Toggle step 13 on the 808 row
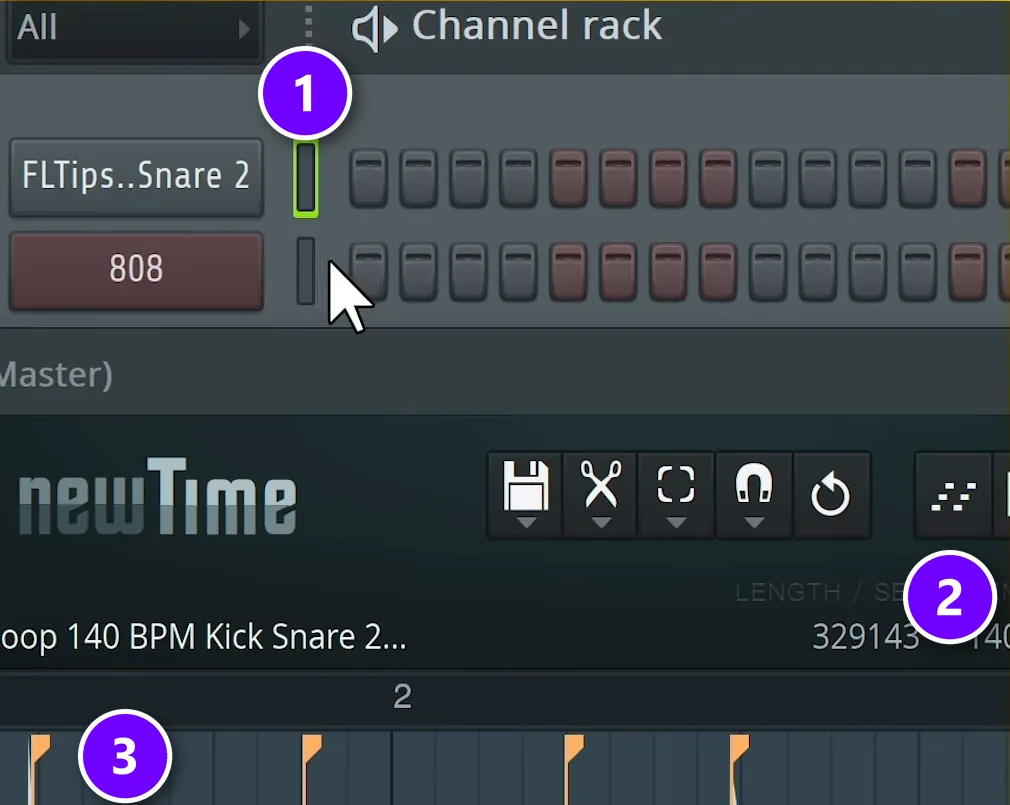The height and width of the screenshot is (805, 1010). [967, 272]
